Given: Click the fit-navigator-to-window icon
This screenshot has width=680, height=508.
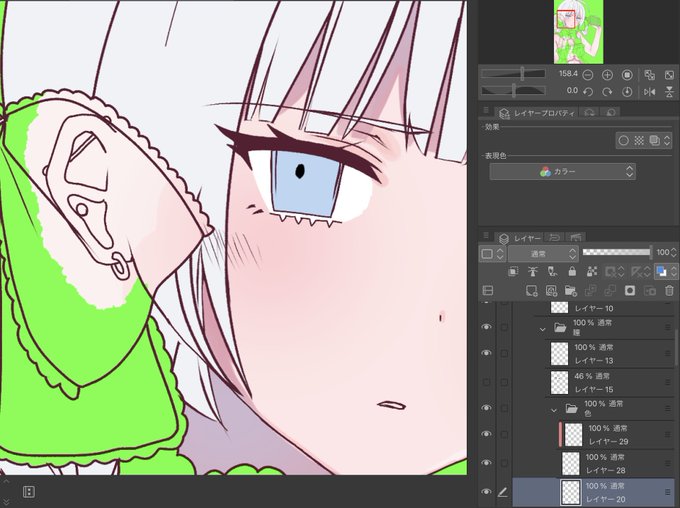Looking at the screenshot, I should point(669,75).
